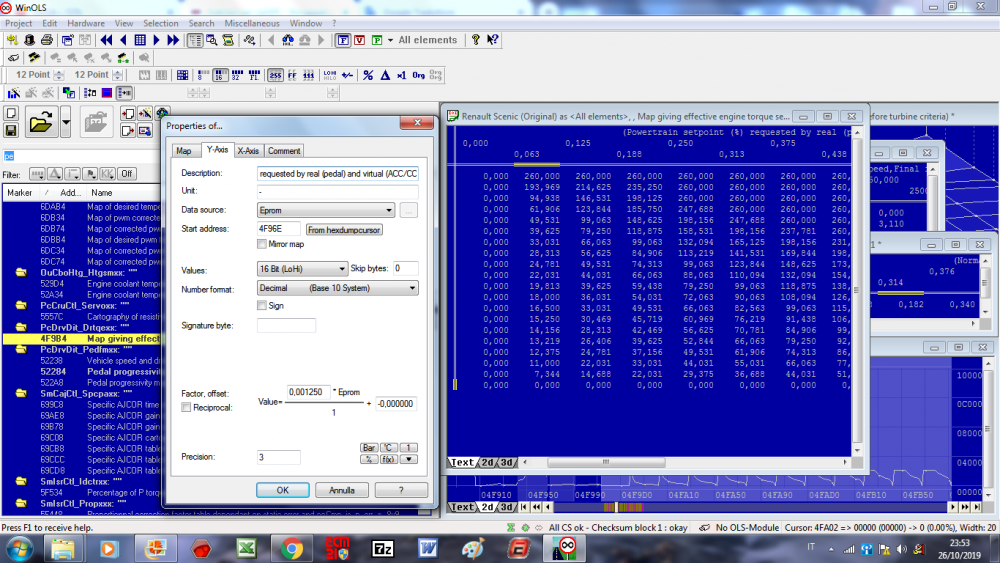This screenshot has width=1000, height=563.
Task: Open 7-Zip from the taskbar
Action: [x=383, y=548]
